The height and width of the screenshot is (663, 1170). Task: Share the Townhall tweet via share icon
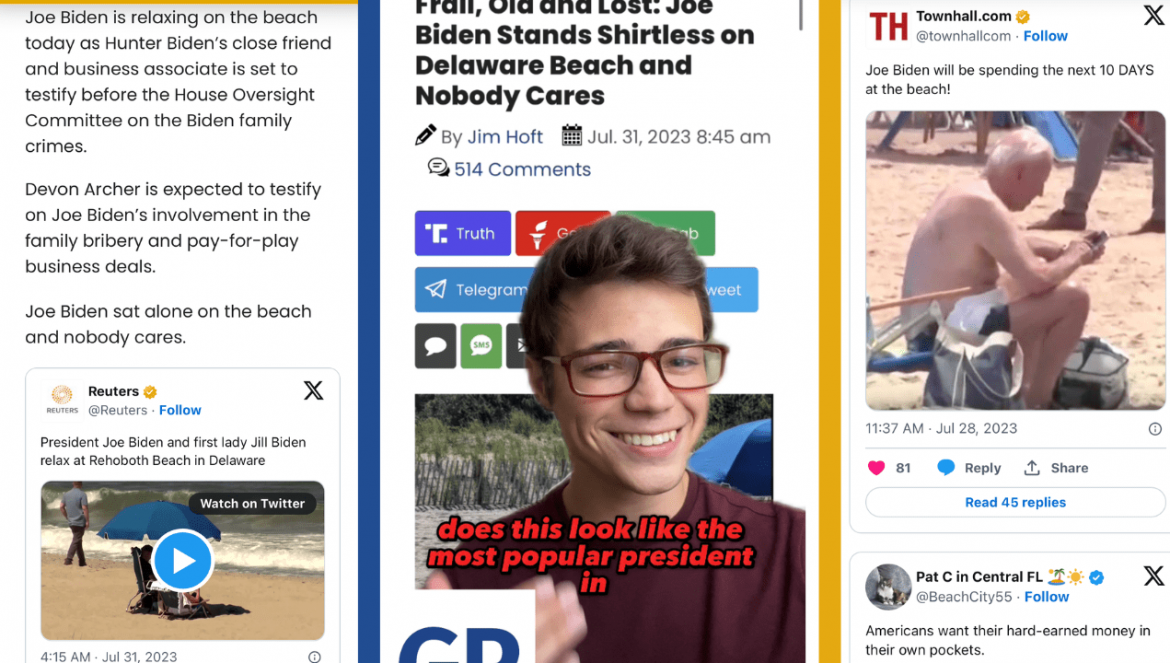tap(1032, 468)
